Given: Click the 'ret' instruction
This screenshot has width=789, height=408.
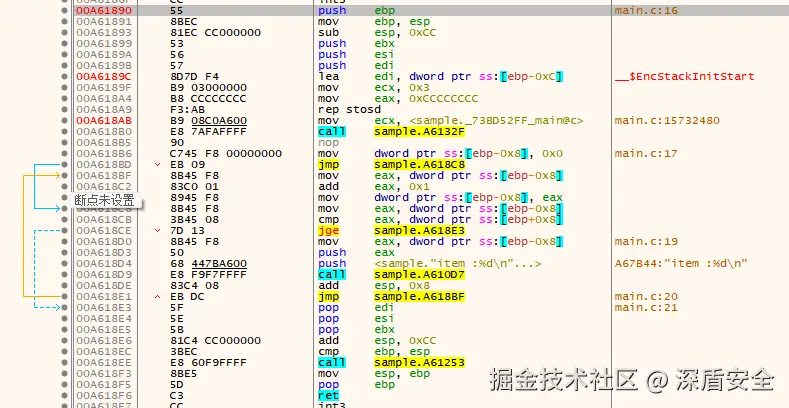Looking at the screenshot, I should point(328,395).
